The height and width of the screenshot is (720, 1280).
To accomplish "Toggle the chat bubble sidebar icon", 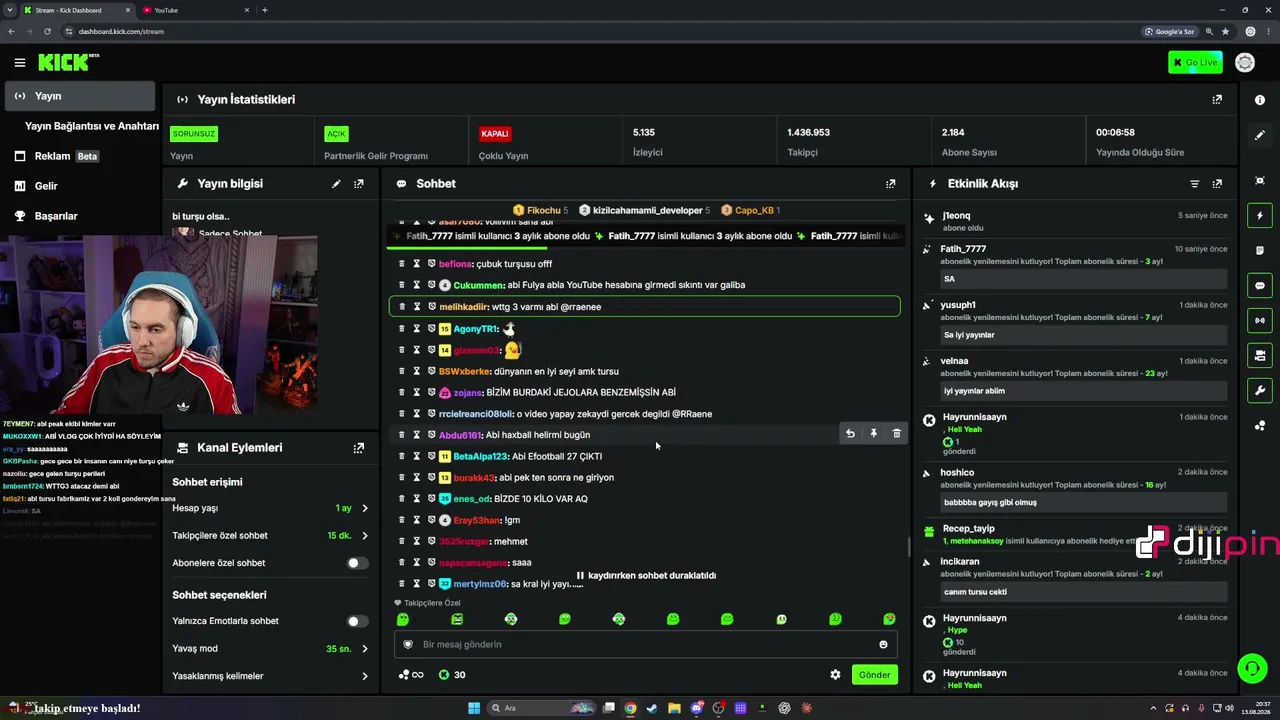I will [x=1260, y=286].
